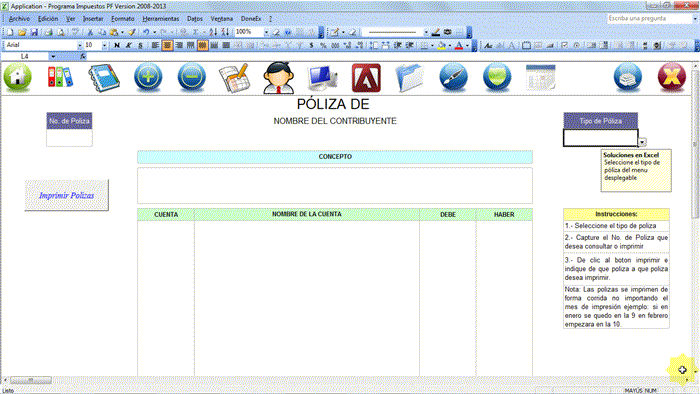Click the blue paintbrush circle icon

[453, 77]
